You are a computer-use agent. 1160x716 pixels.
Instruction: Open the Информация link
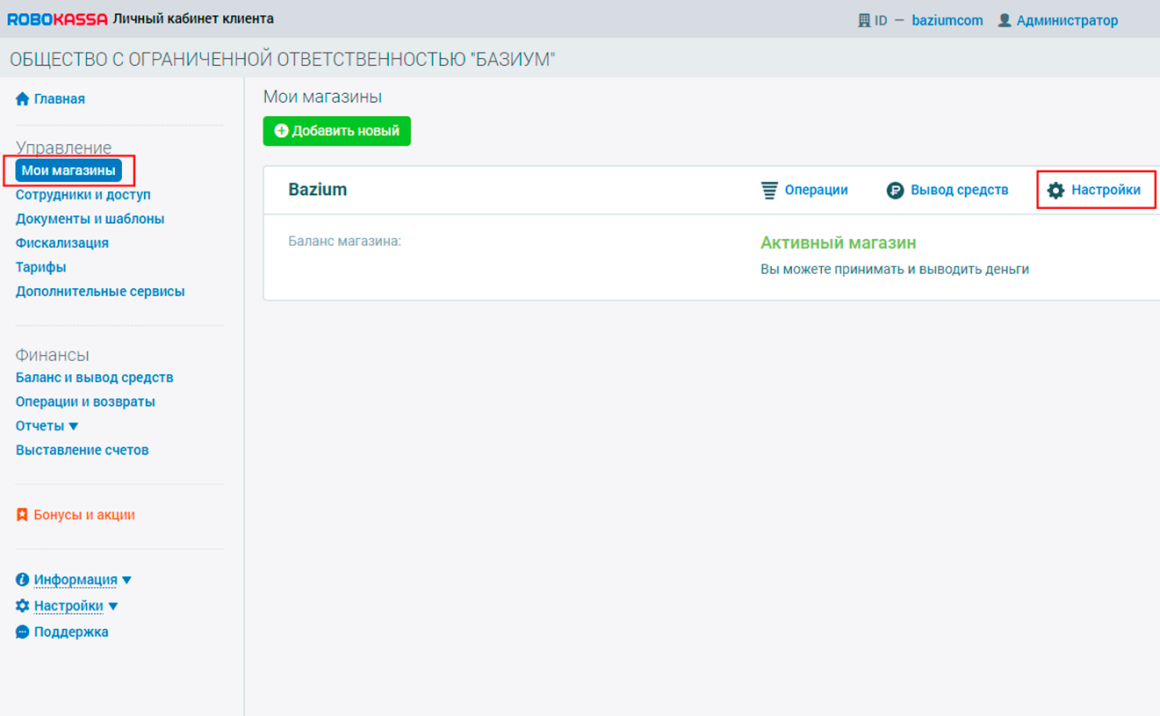click(75, 580)
